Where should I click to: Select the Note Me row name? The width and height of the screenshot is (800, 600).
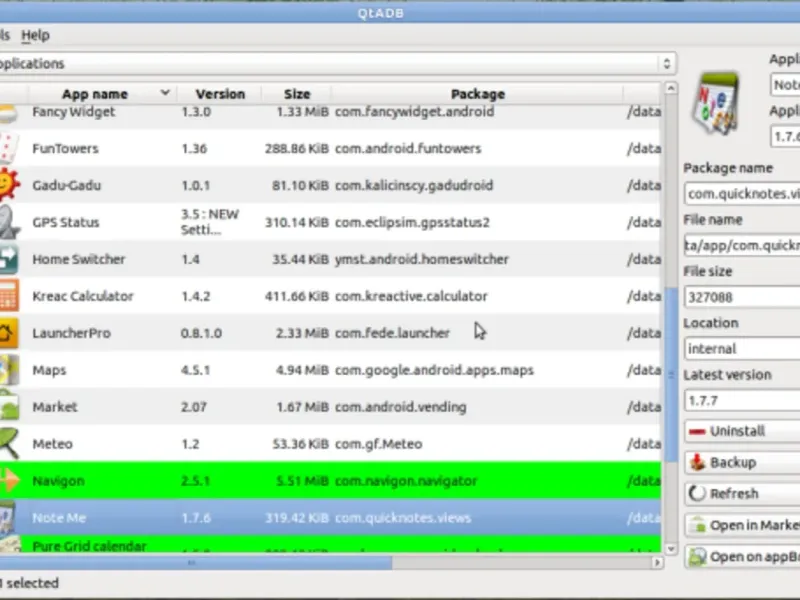[59, 518]
